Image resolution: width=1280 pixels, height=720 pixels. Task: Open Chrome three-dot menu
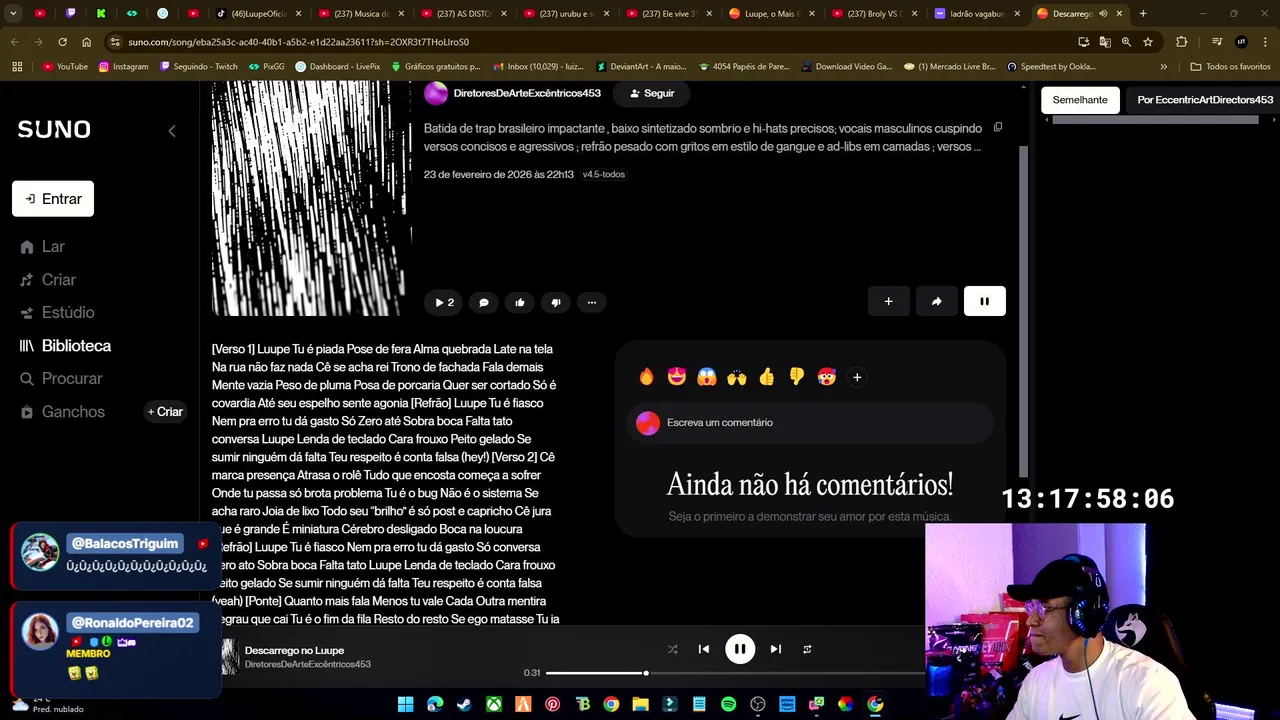(1265, 42)
